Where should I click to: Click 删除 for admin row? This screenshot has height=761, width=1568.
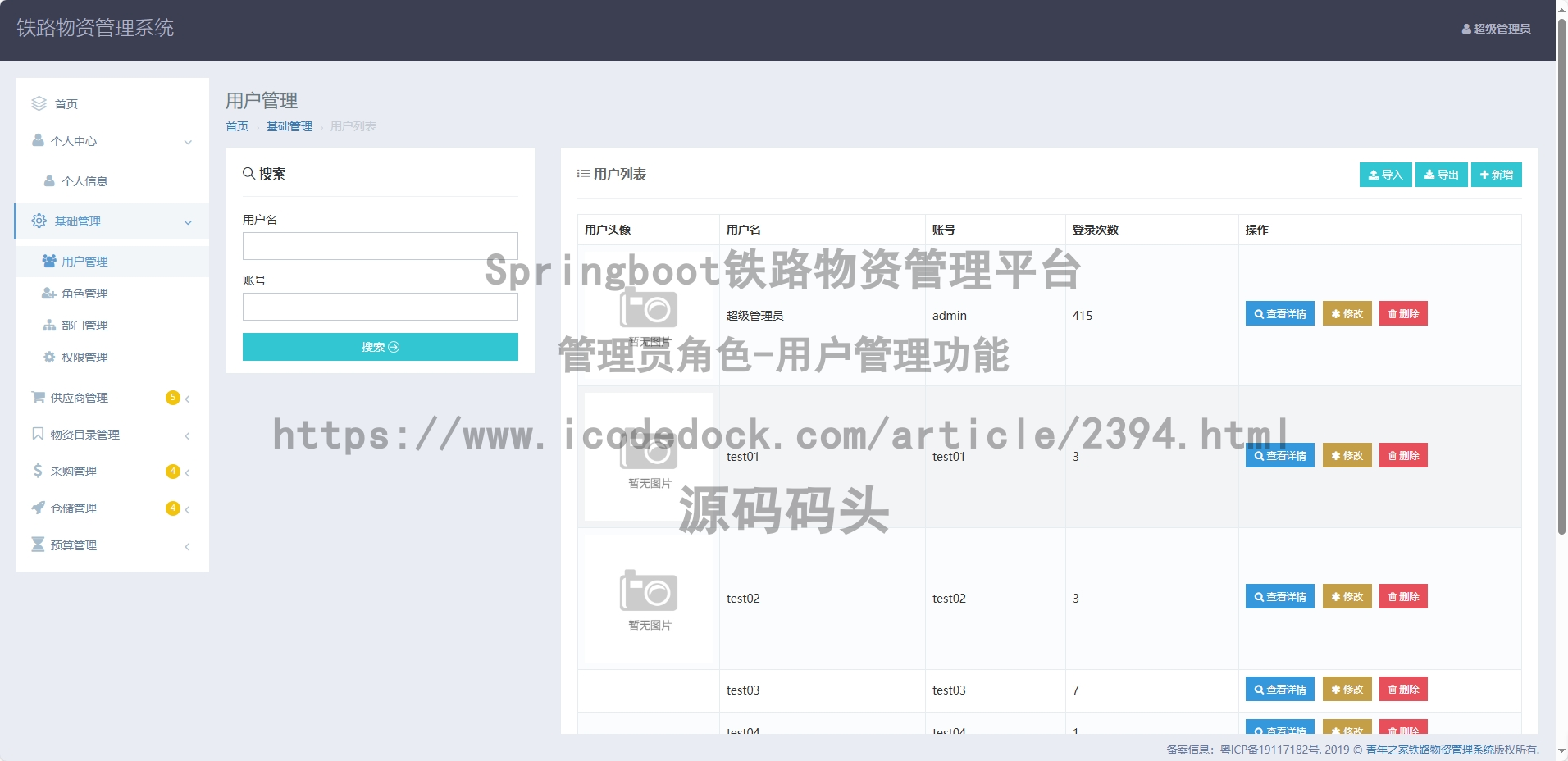1403,314
